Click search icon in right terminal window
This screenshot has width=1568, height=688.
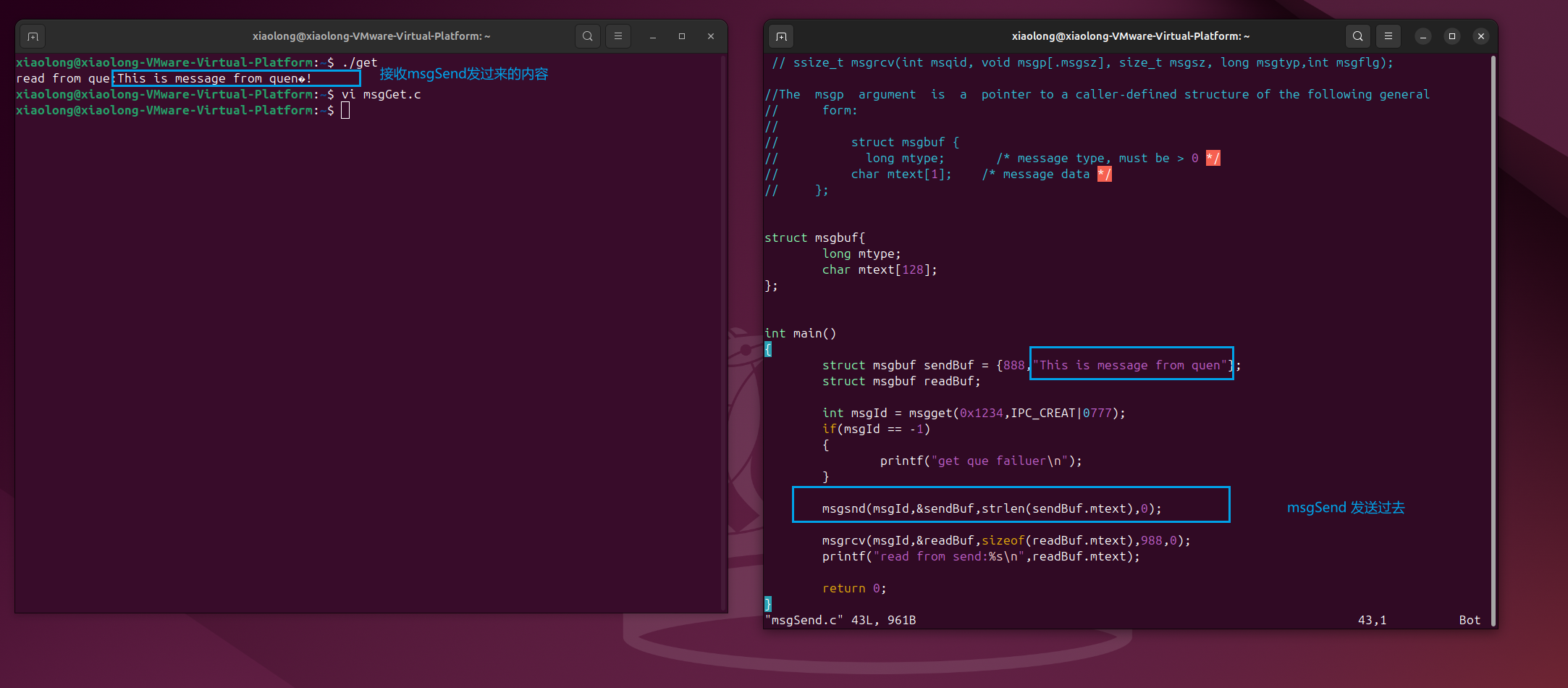[x=1358, y=36]
